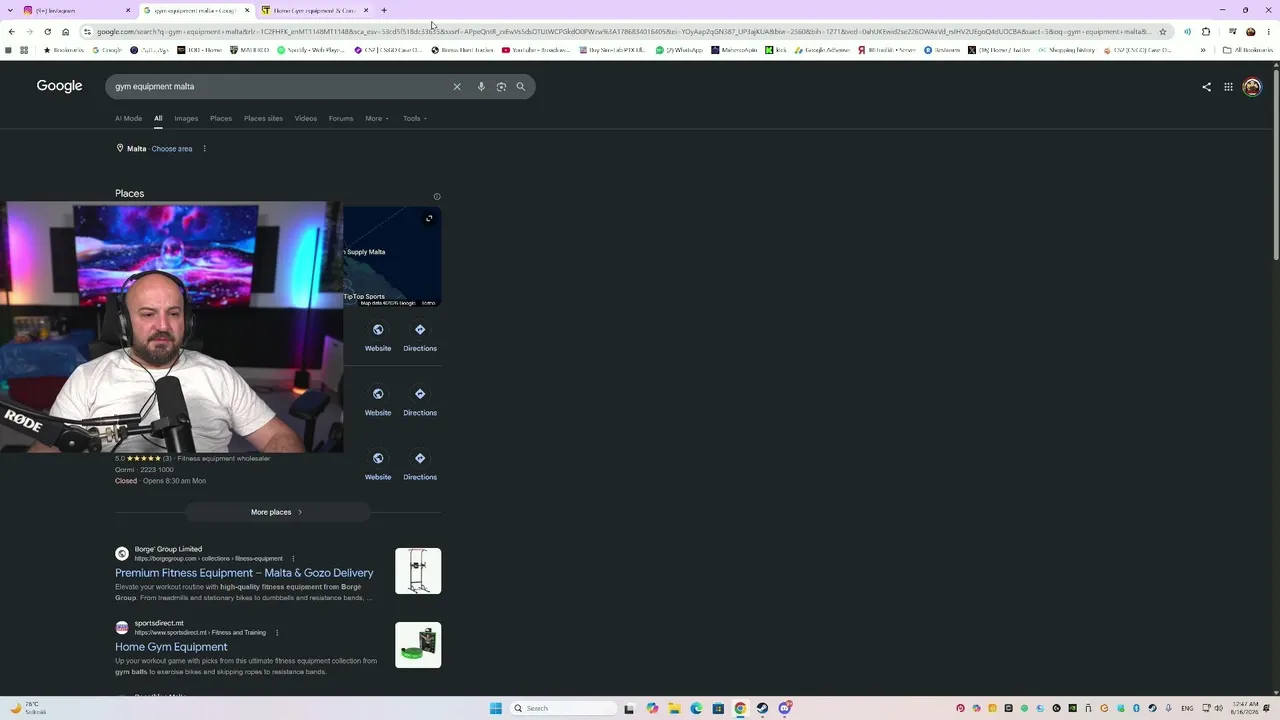Image resolution: width=1280 pixels, height=720 pixels.
Task: Submit search with the magnifier icon
Action: point(521,87)
